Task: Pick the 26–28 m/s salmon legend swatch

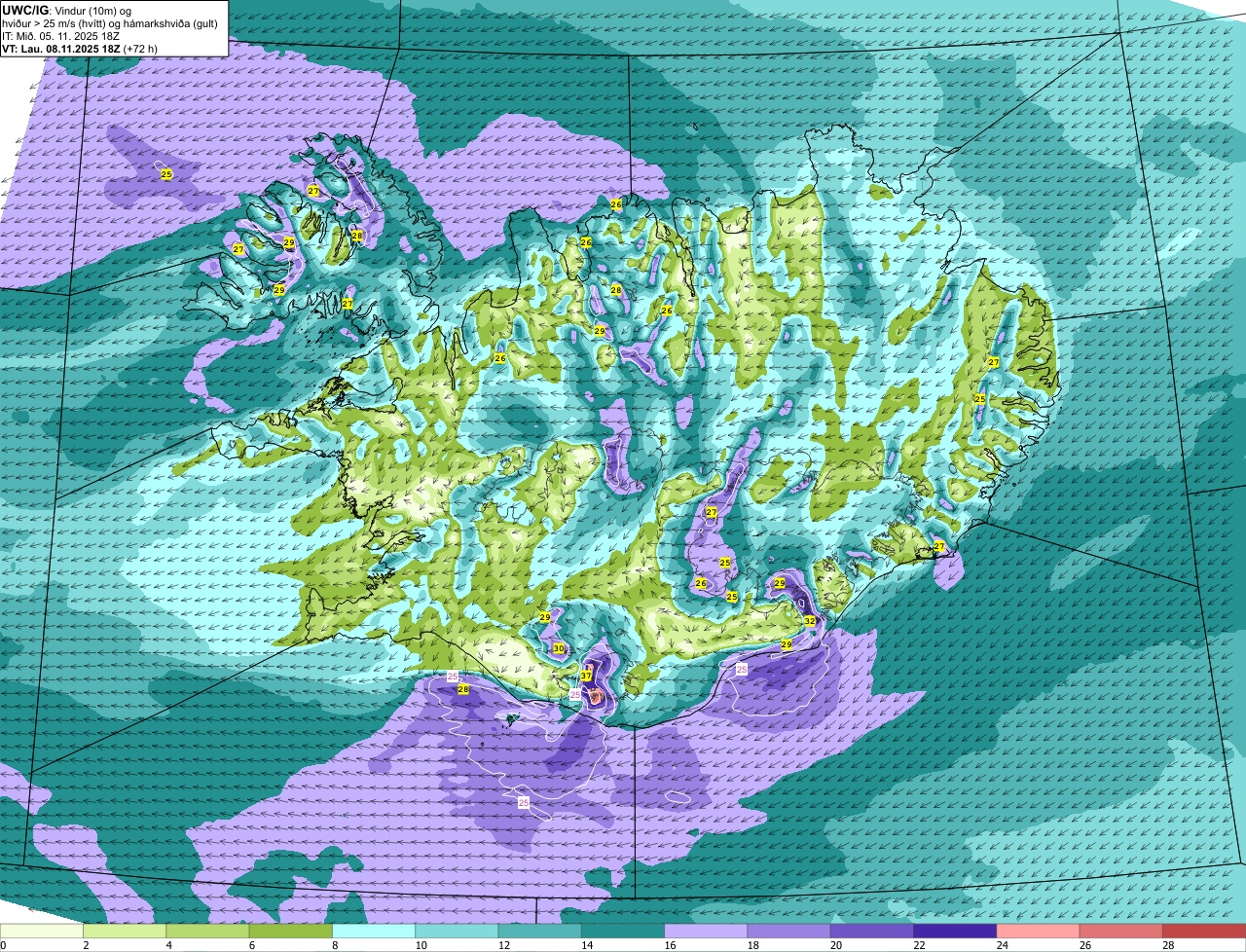Action: pos(1121,932)
